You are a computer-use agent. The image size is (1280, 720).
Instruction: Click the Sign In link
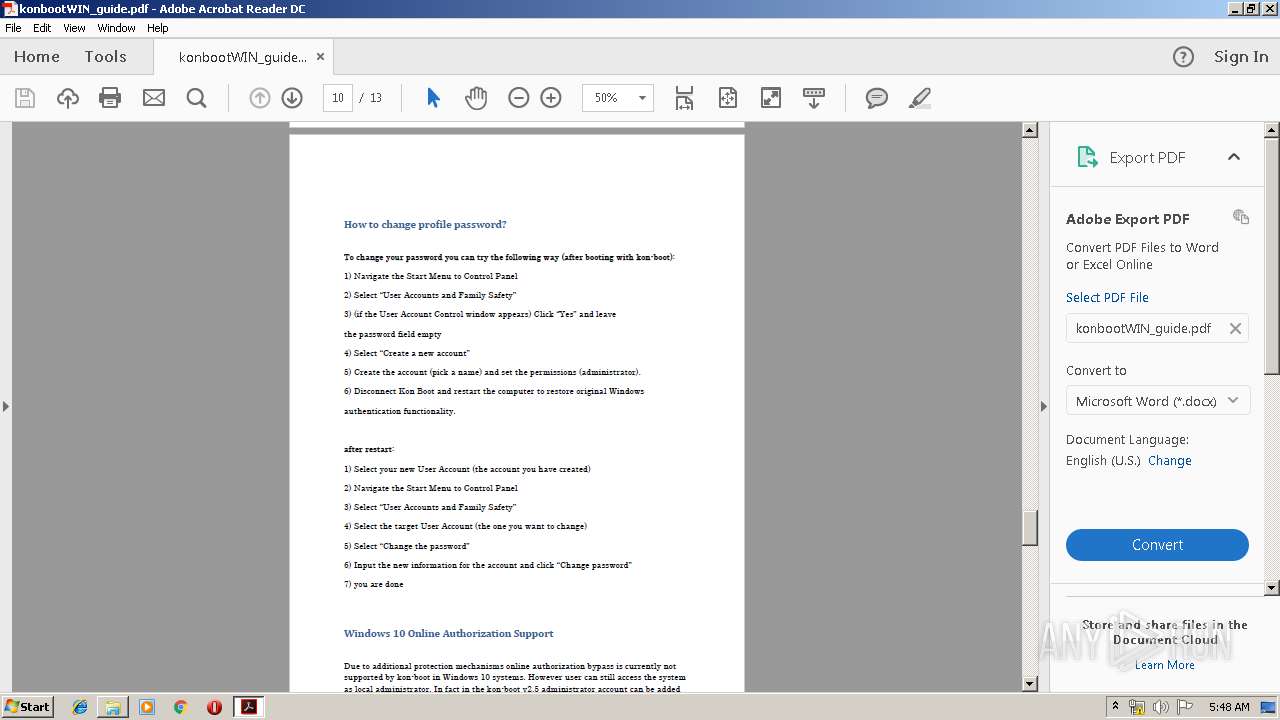point(1241,57)
